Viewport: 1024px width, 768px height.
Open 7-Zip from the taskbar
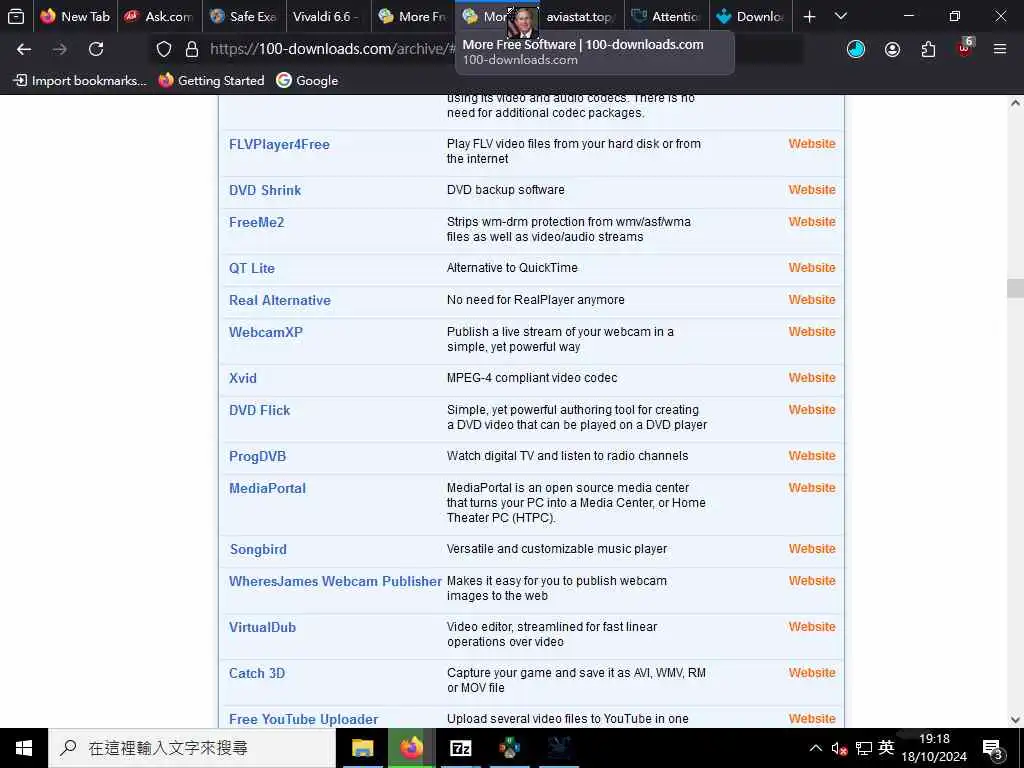[x=460, y=748]
